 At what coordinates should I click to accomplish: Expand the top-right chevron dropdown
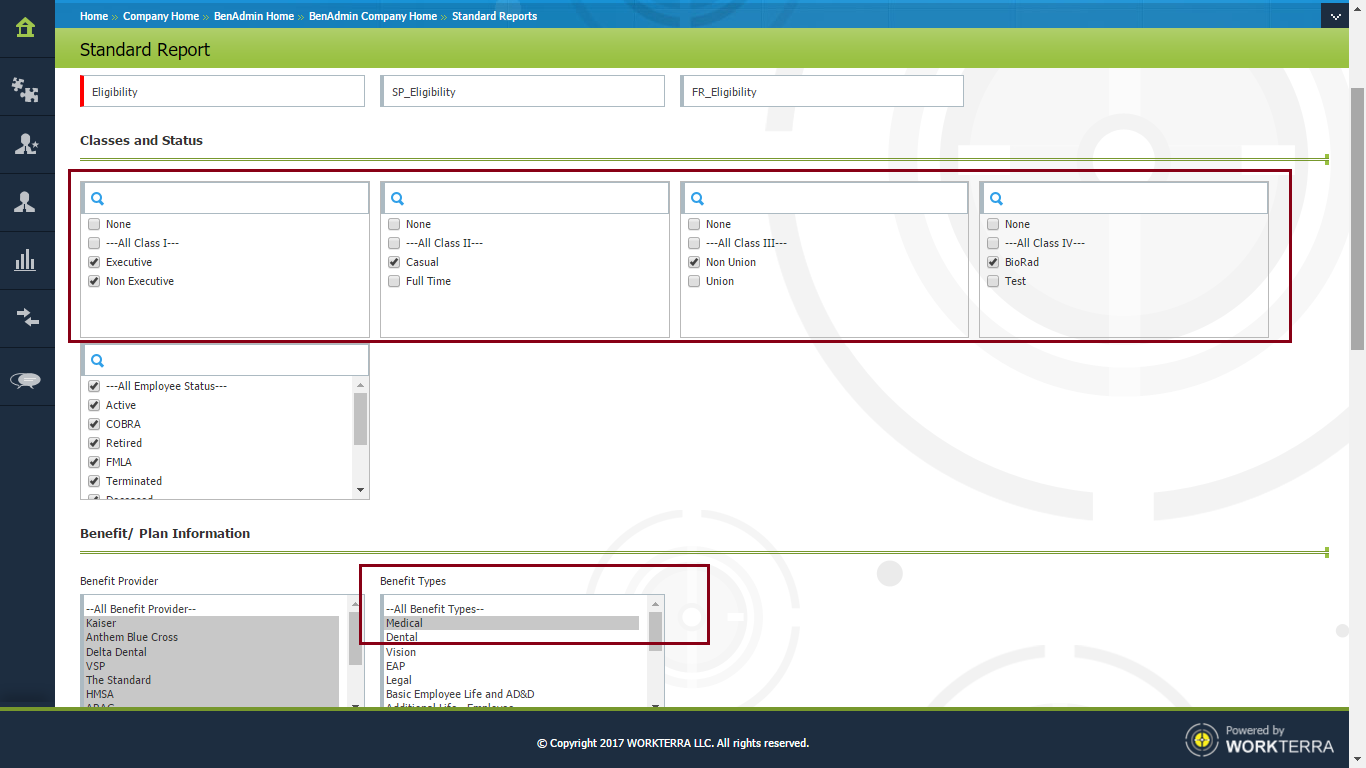1336,16
